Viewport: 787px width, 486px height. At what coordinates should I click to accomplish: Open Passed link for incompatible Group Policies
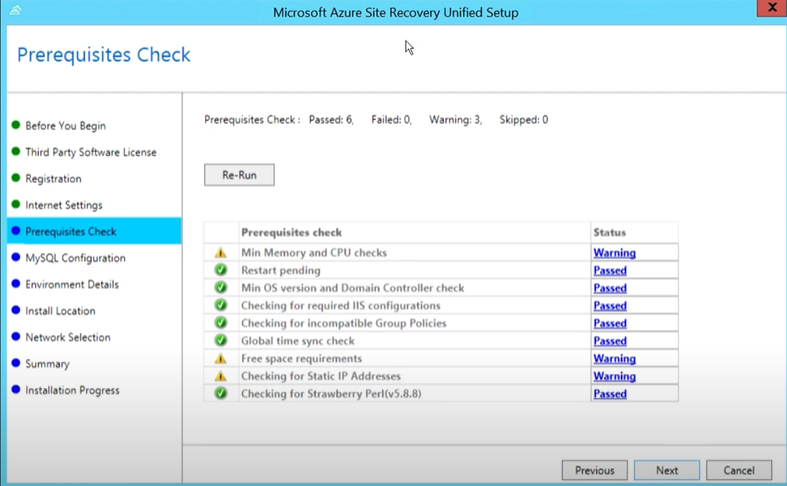610,323
